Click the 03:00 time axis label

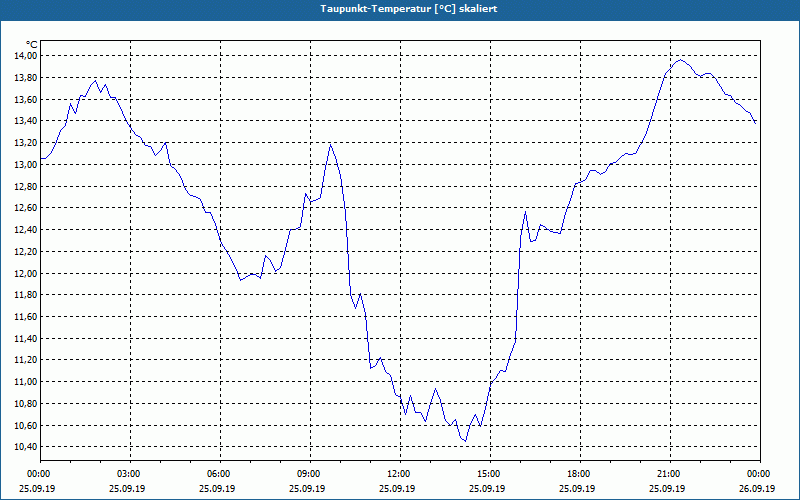[130, 474]
